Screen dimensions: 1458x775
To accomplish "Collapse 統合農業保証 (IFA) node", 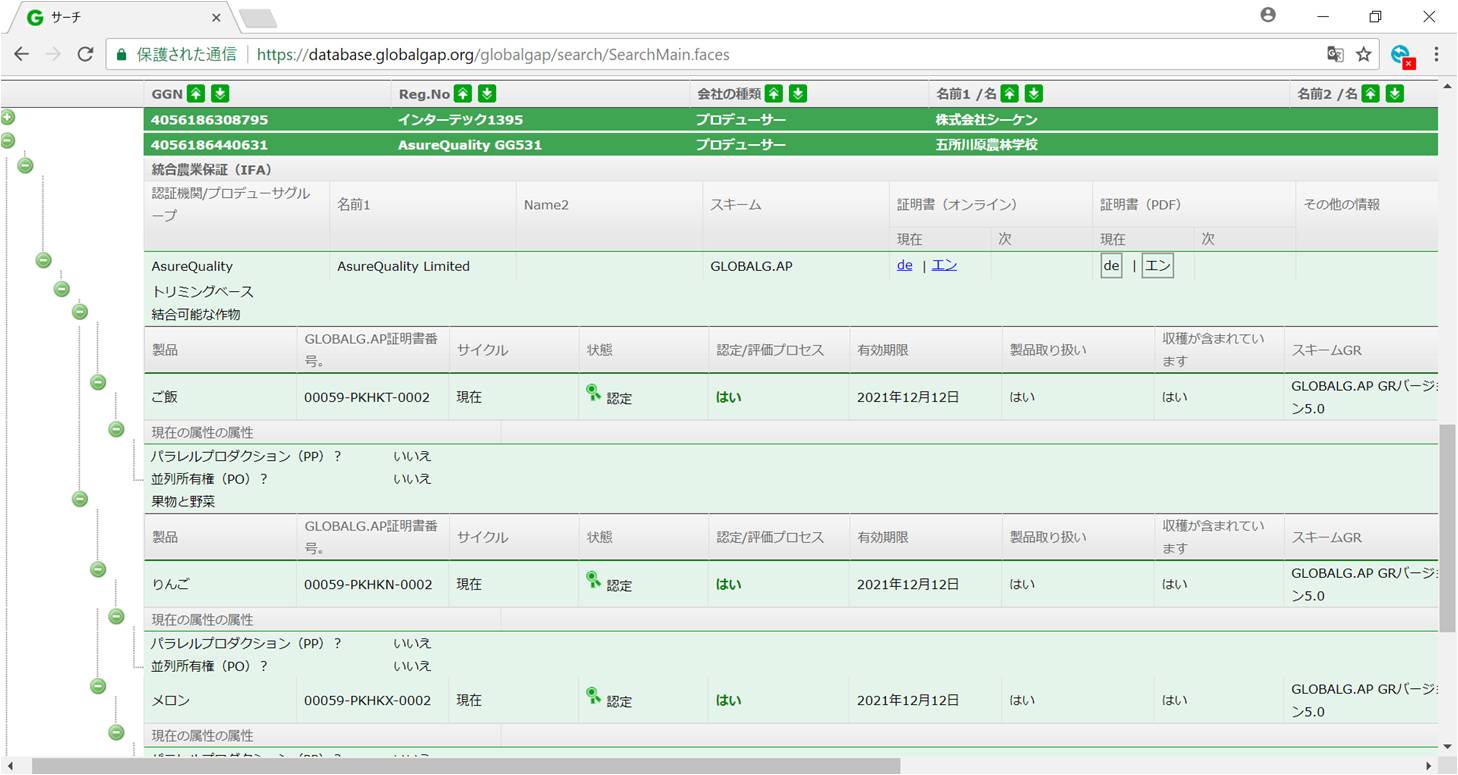I will click(x=25, y=165).
